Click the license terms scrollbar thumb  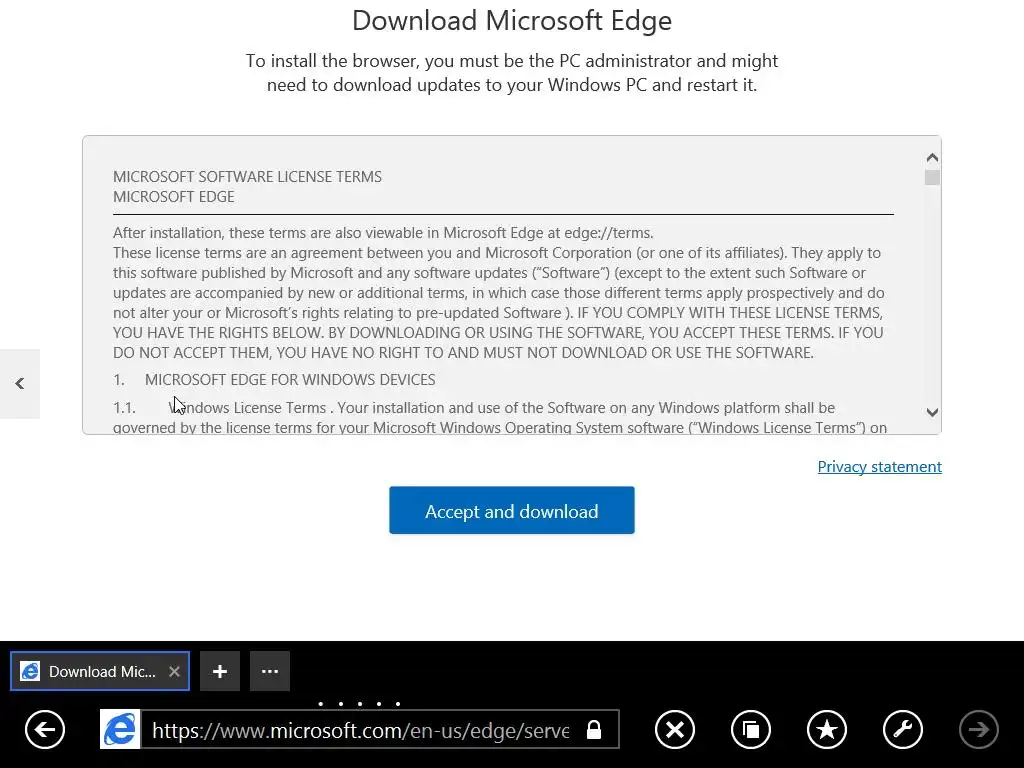point(932,178)
